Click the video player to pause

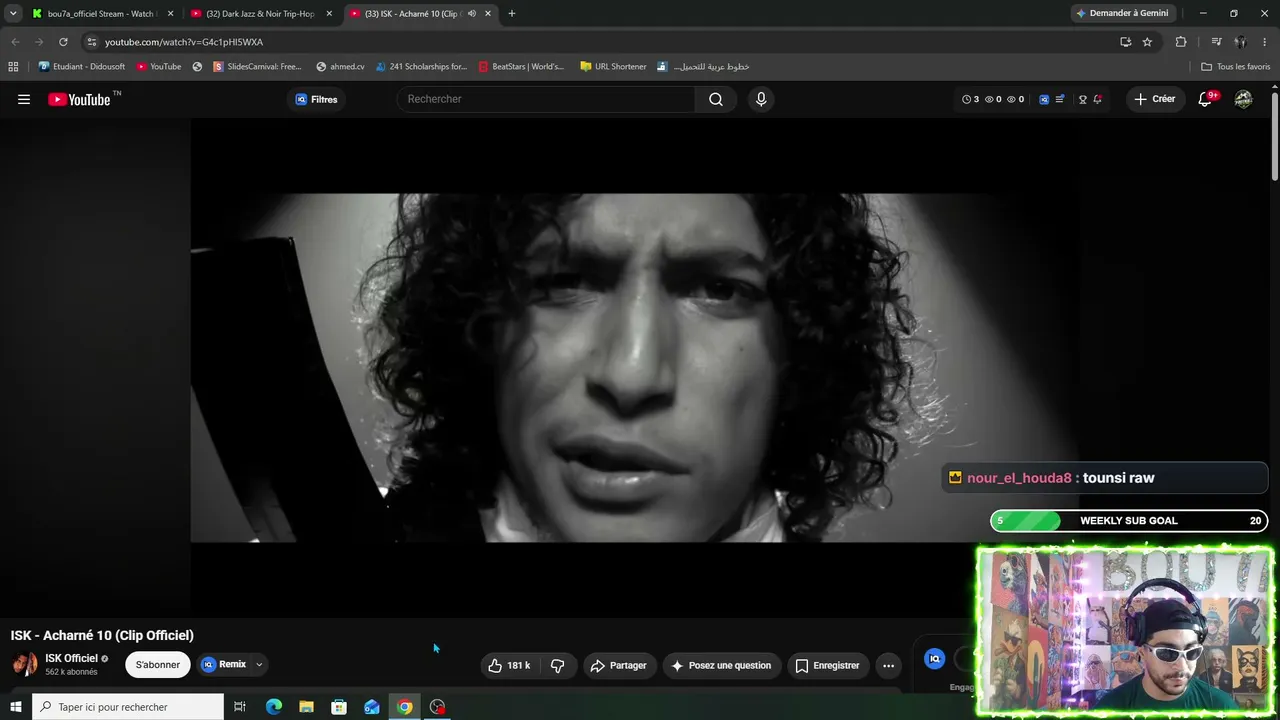click(x=634, y=367)
